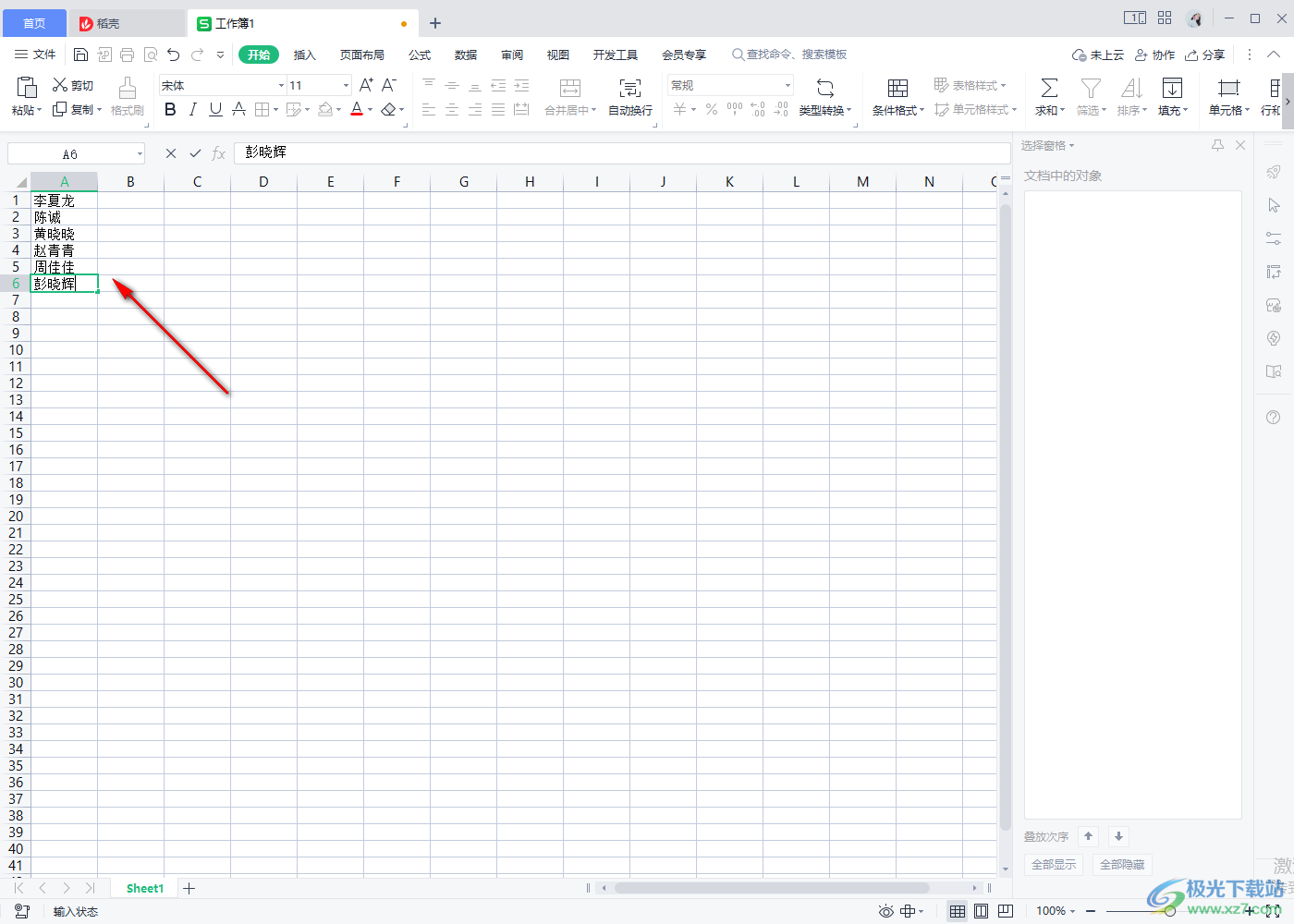The width and height of the screenshot is (1294, 924).
Task: Click the Format Painter (格式刷) brush icon
Action: (x=128, y=89)
